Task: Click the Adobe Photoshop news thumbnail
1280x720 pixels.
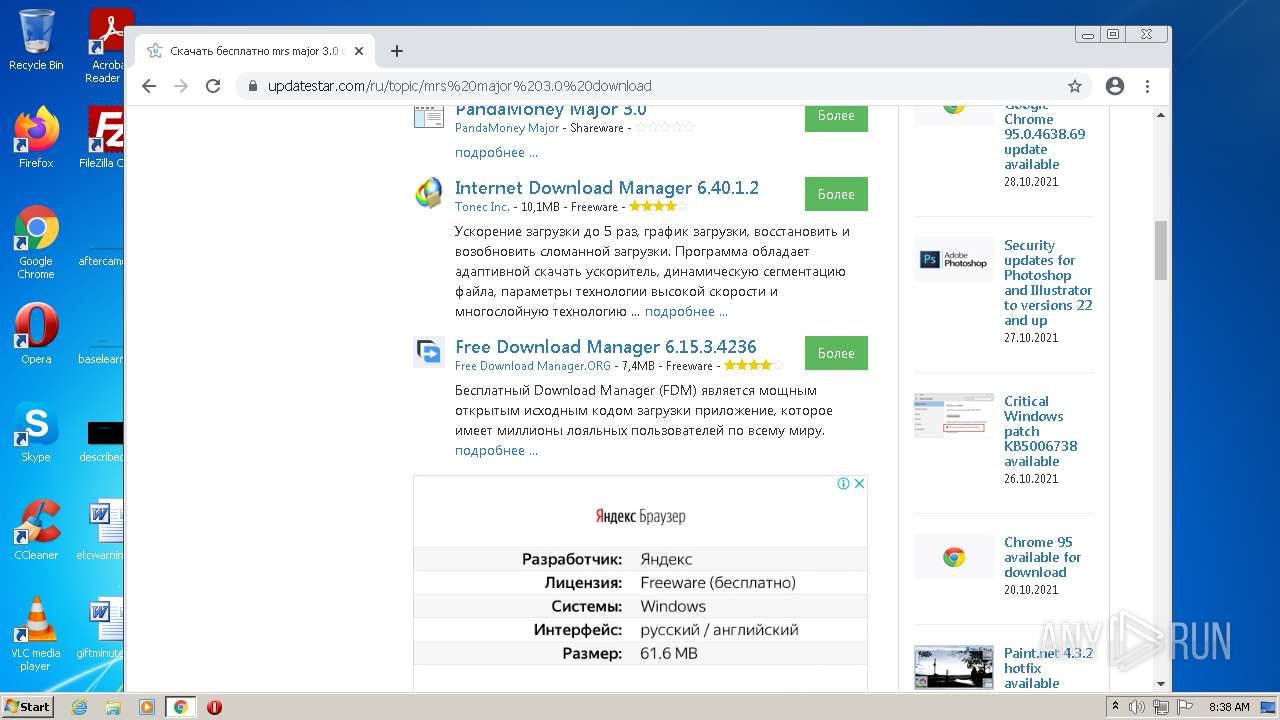Action: [954, 260]
